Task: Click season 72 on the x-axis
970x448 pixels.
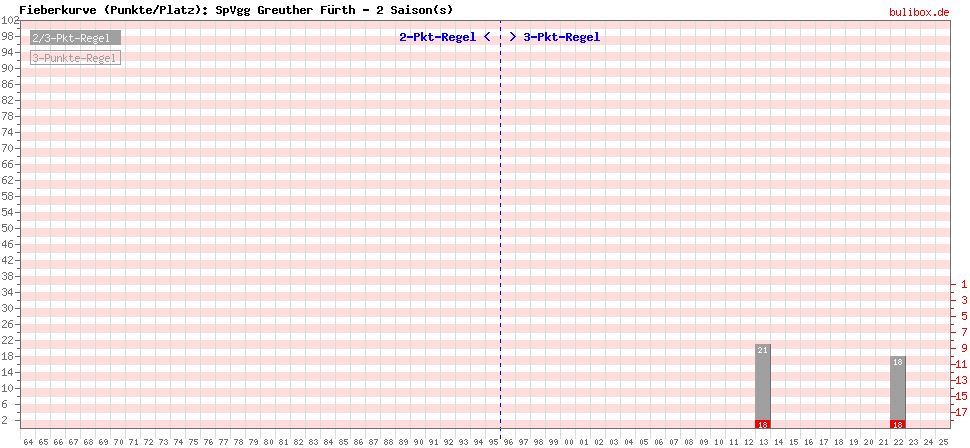Action: click(148, 442)
